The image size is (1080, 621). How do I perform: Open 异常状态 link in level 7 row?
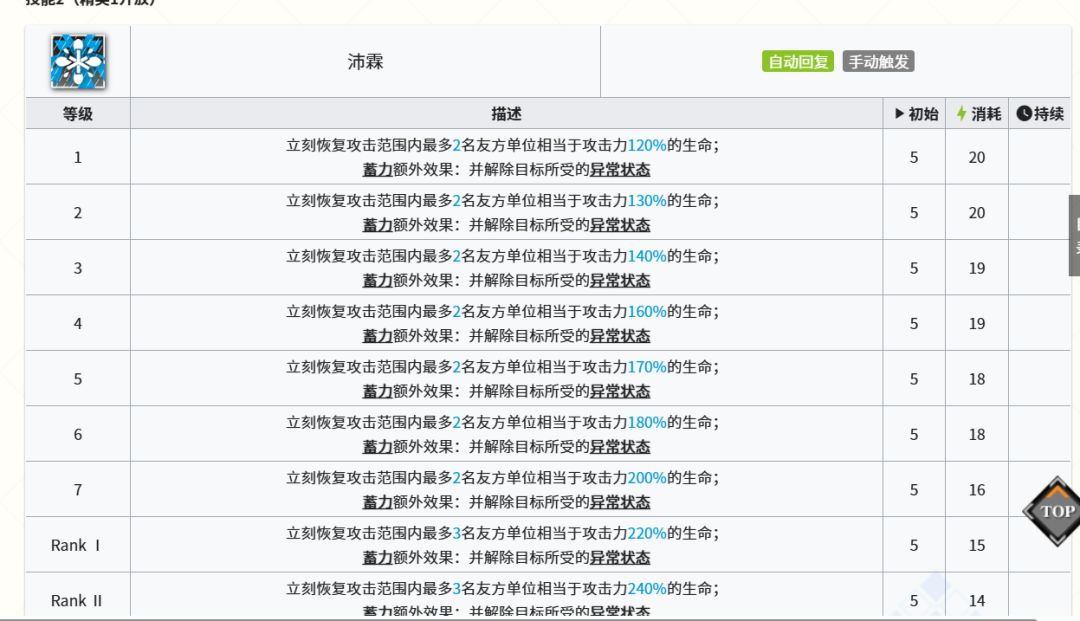[x=620, y=502]
